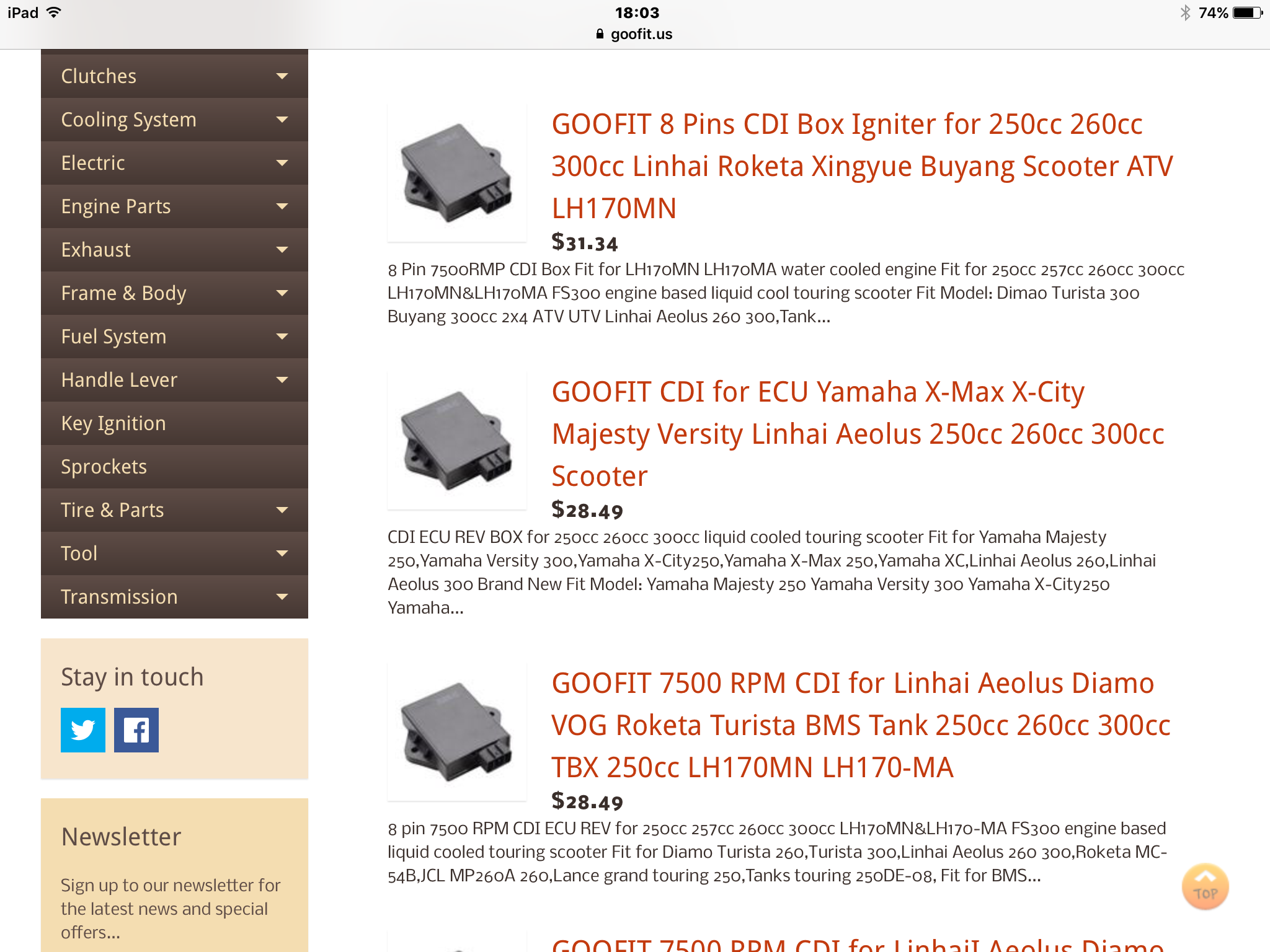Expand the Handle Lever submenu arrow
The height and width of the screenshot is (952, 1270).
[x=282, y=380]
